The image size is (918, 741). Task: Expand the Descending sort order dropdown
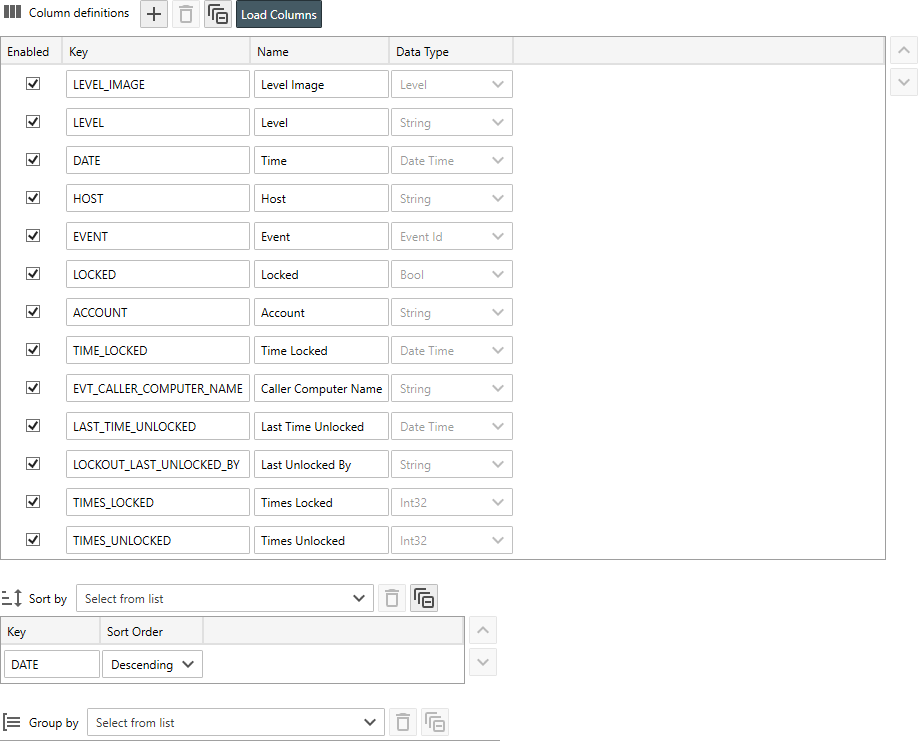[x=152, y=664]
